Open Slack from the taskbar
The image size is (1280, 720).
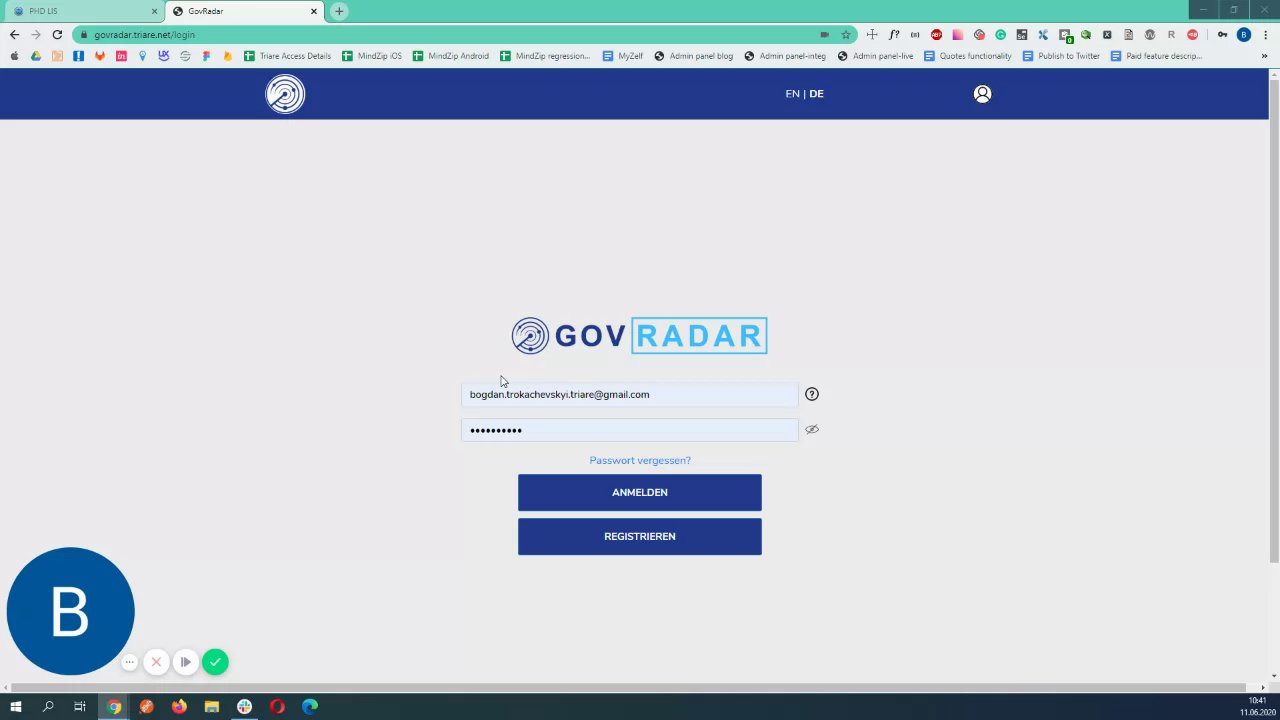244,707
